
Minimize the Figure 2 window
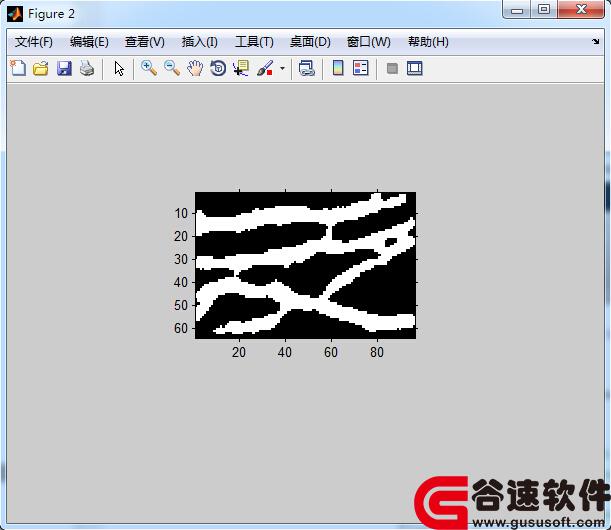(x=517, y=10)
